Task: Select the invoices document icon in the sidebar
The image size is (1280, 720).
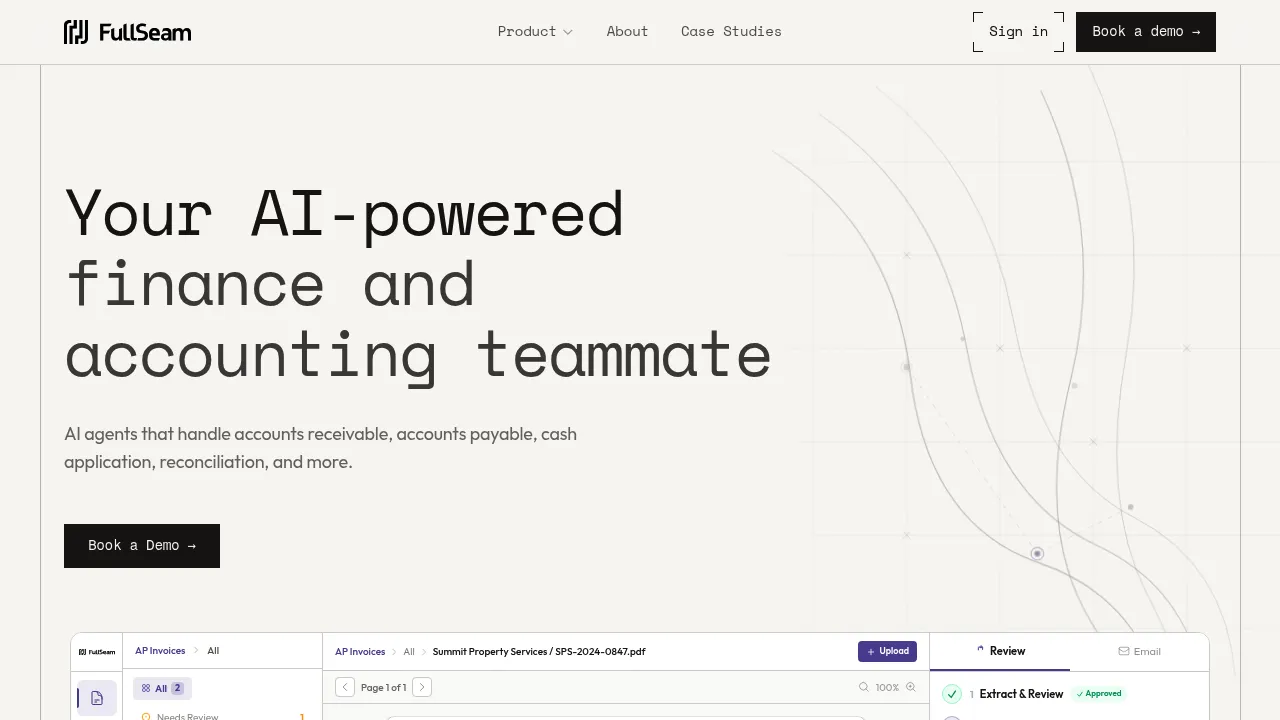Action: point(97,698)
